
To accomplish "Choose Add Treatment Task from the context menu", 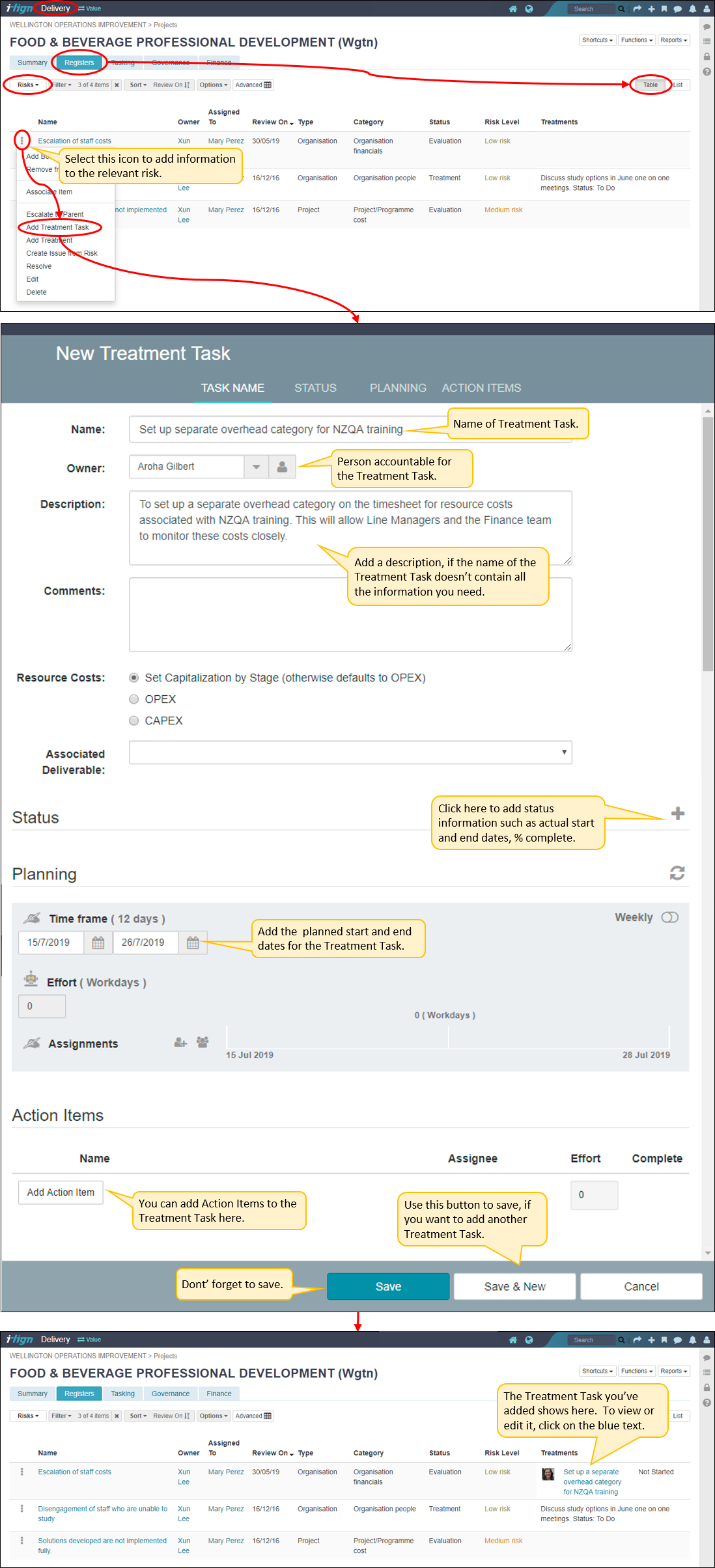I will click(x=57, y=227).
